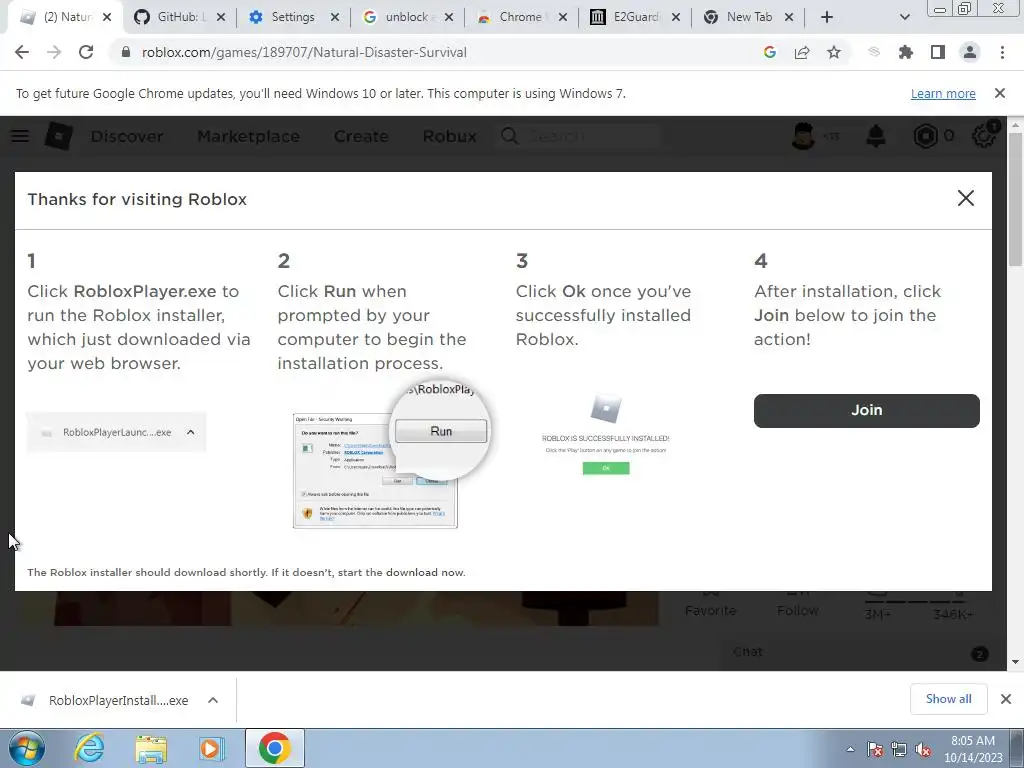Image resolution: width=1024 pixels, height=768 pixels.
Task: Show hidden system tray icons
Action: (850, 749)
